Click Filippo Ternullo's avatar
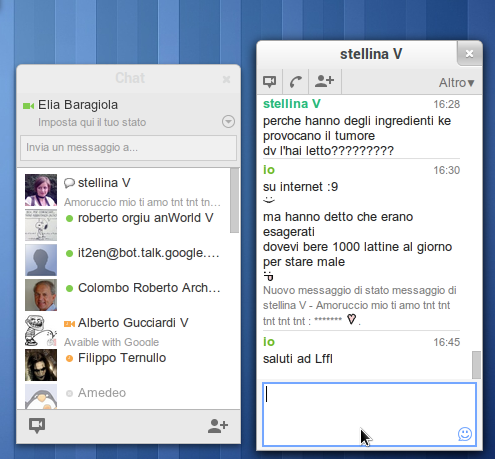Screen dimensions: 495x459 click(41, 365)
